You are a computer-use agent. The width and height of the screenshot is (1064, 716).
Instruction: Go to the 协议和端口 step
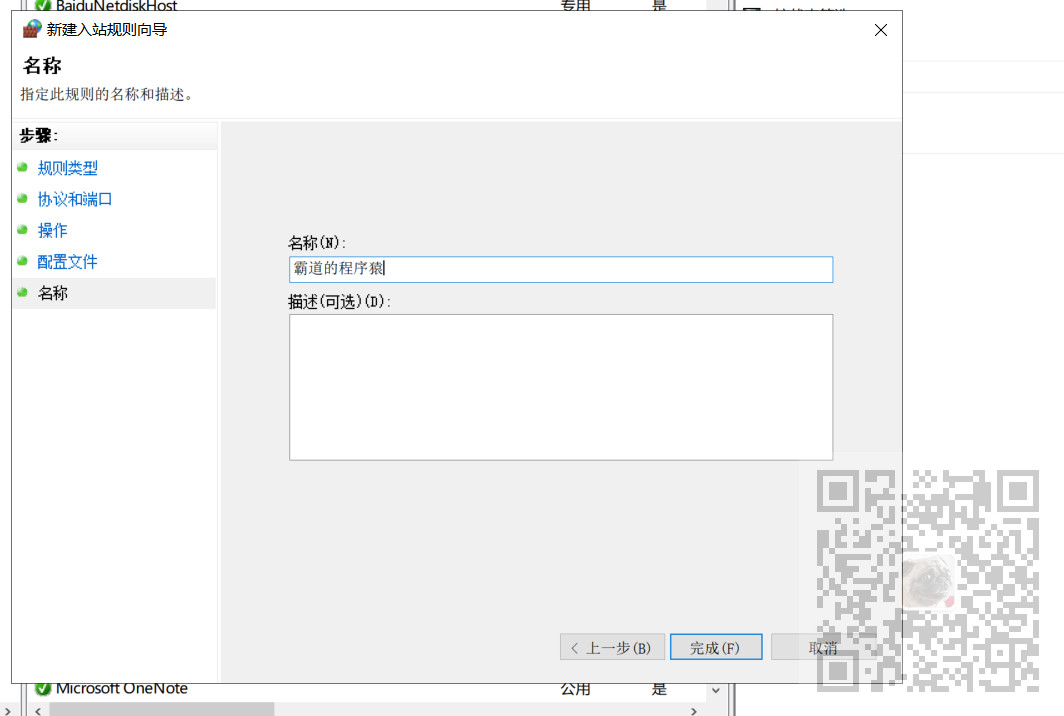click(75, 199)
